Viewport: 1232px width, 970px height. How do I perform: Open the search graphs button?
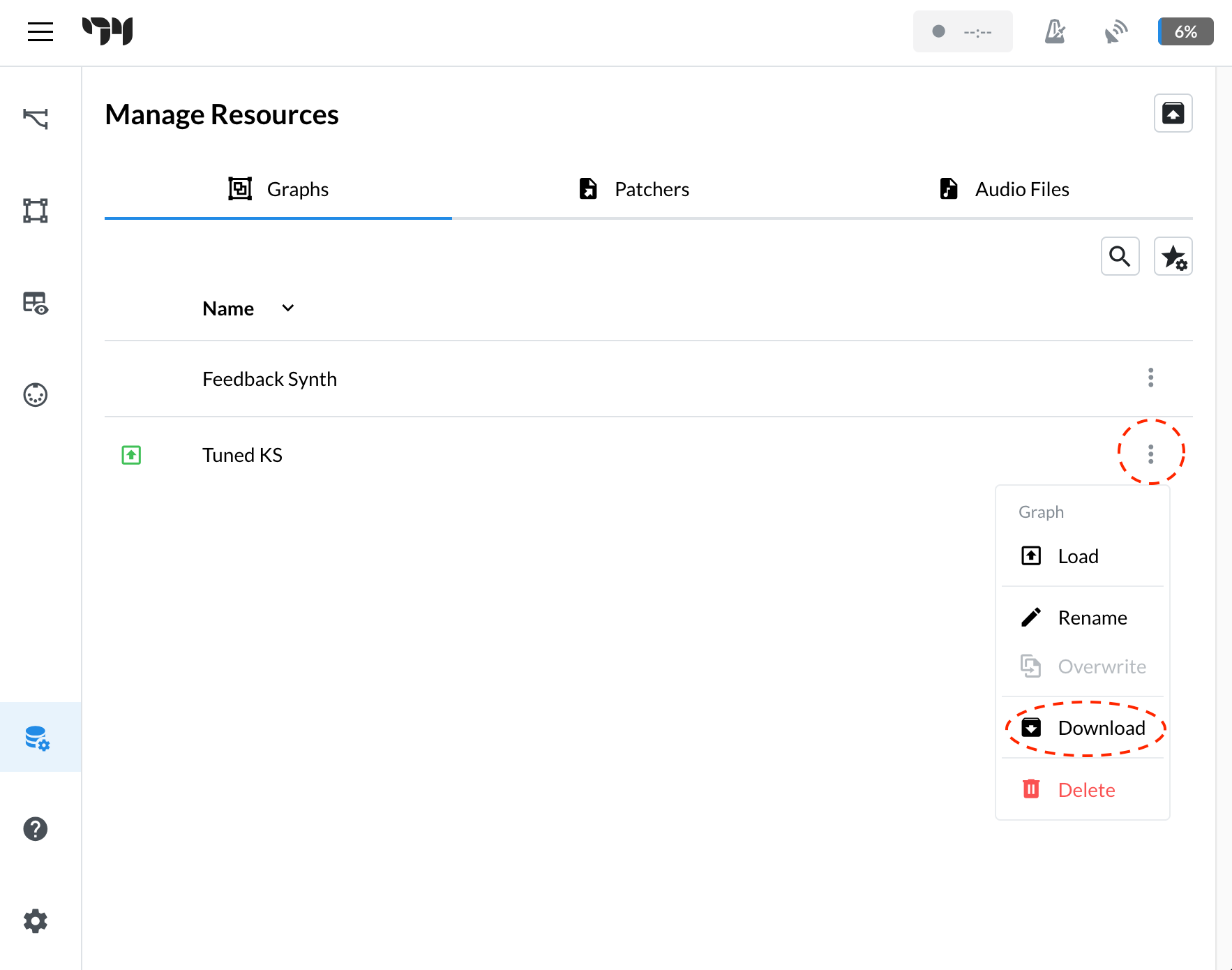(1120, 256)
